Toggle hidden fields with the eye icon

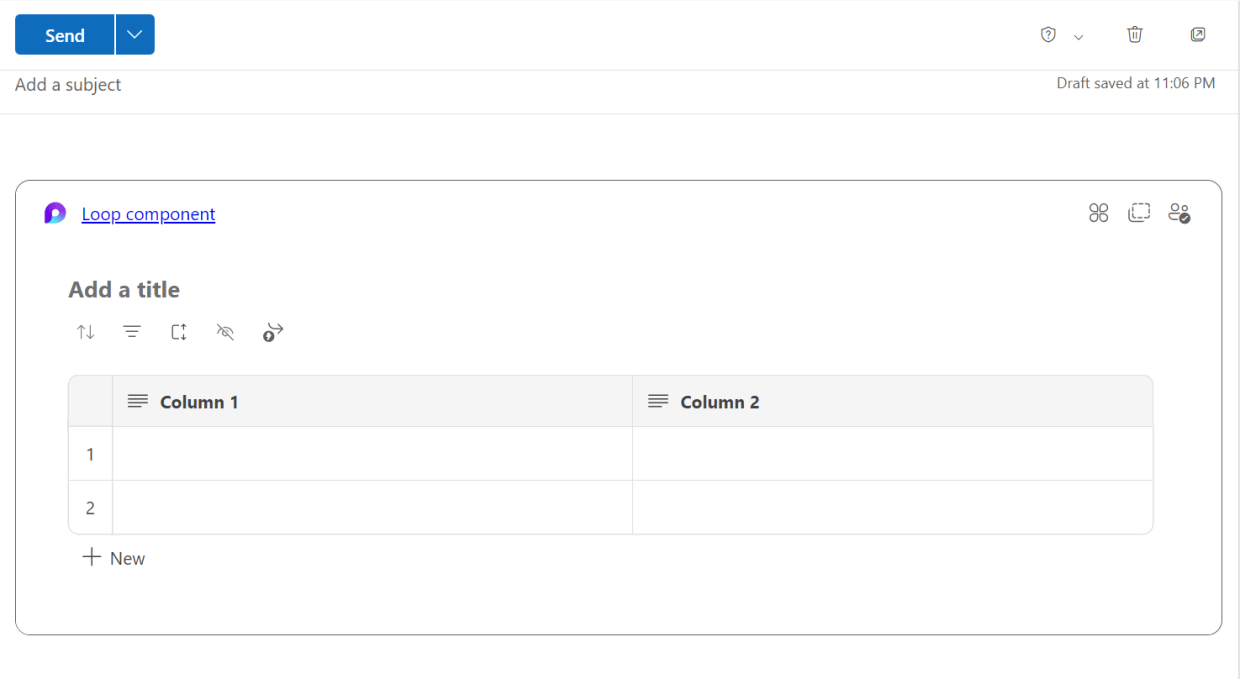225,331
